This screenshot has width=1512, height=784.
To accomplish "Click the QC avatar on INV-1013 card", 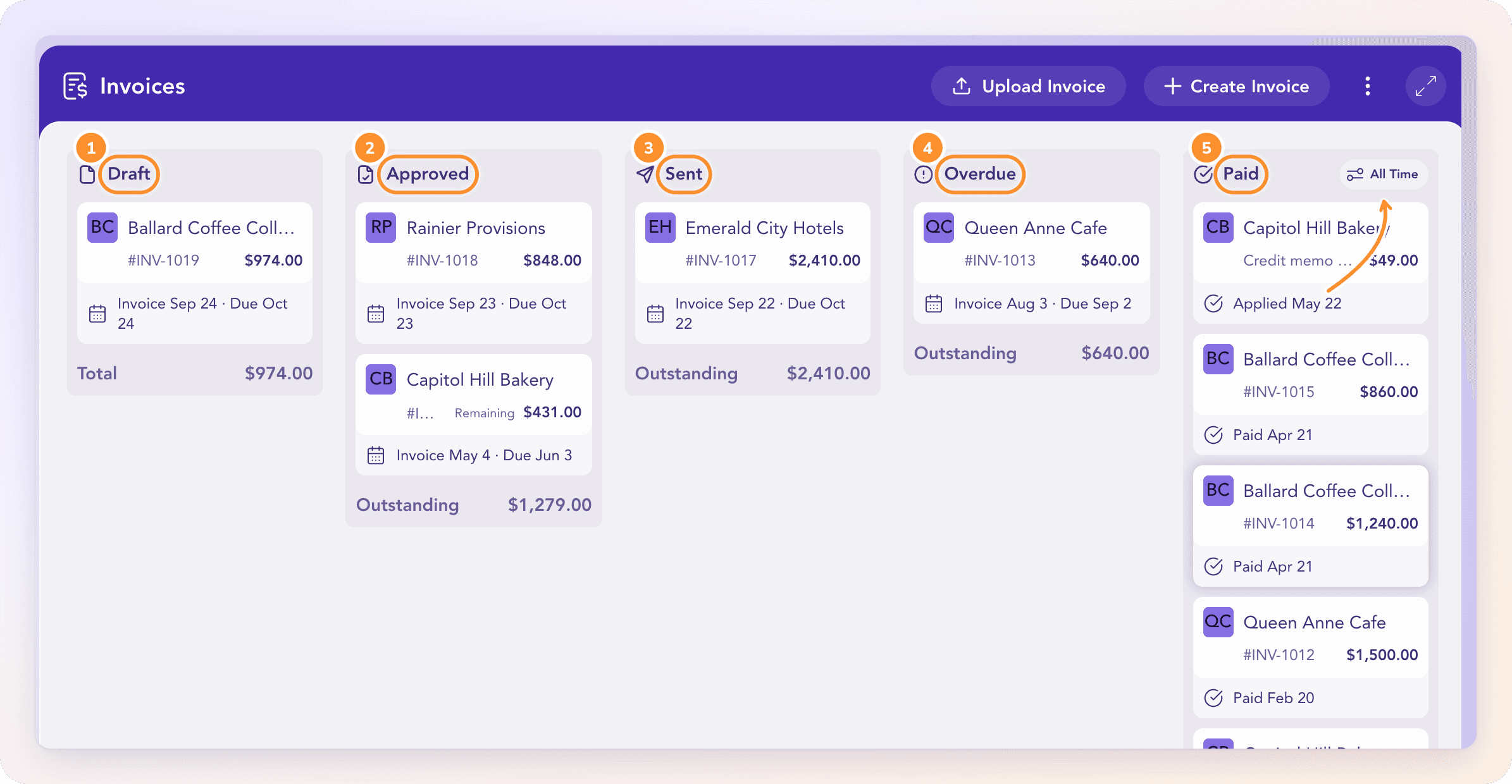I will [x=939, y=228].
